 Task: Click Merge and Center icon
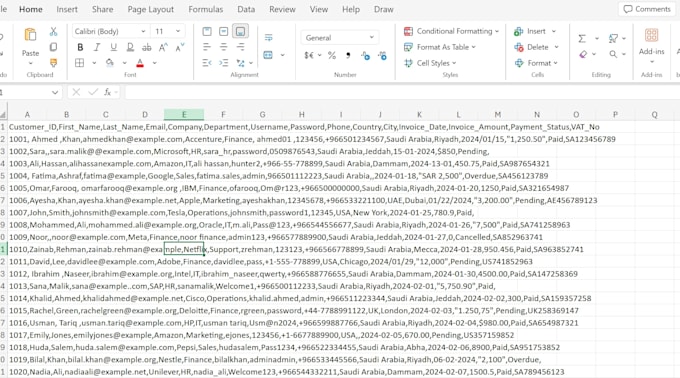click(268, 55)
